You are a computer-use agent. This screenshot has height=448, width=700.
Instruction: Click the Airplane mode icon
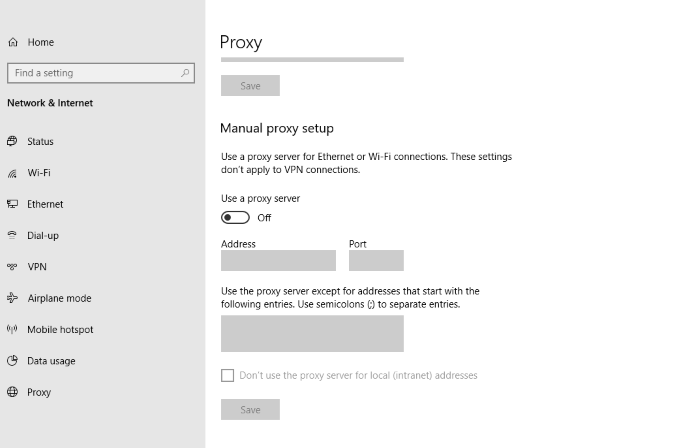(x=13, y=298)
